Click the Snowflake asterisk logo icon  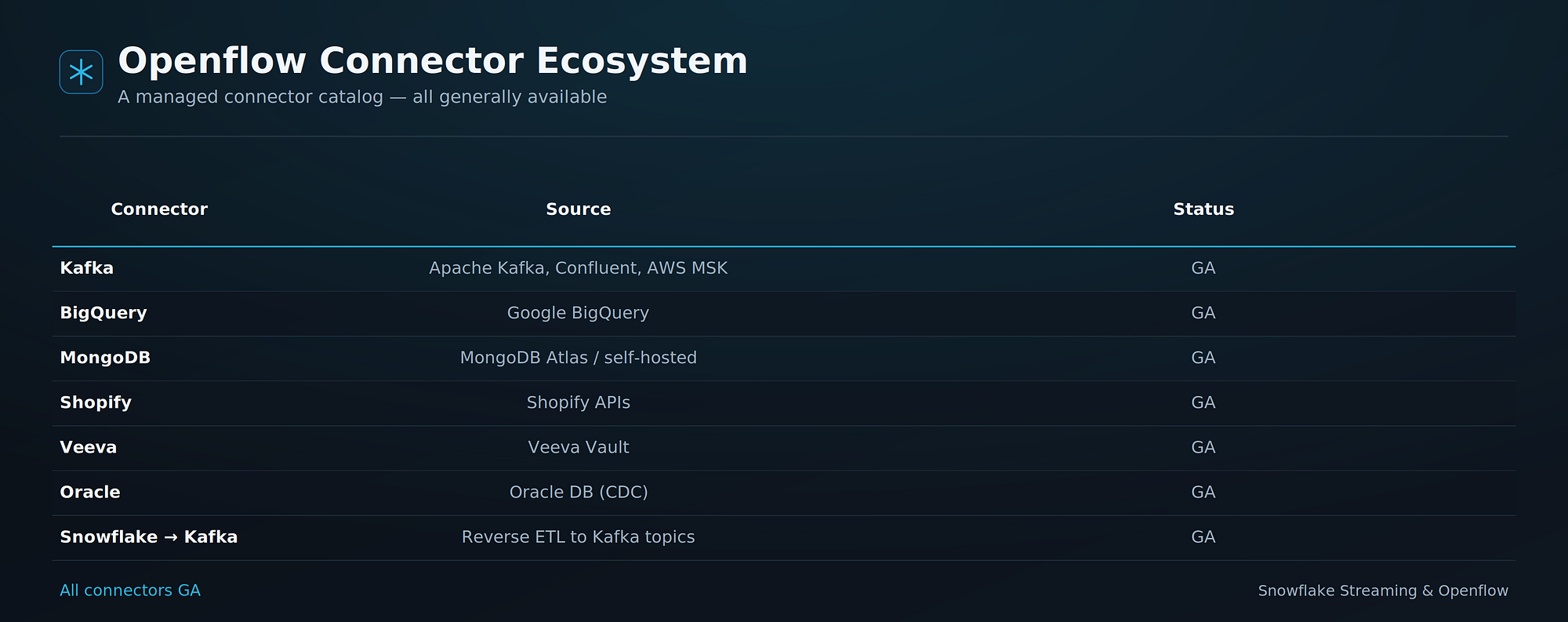(x=82, y=72)
